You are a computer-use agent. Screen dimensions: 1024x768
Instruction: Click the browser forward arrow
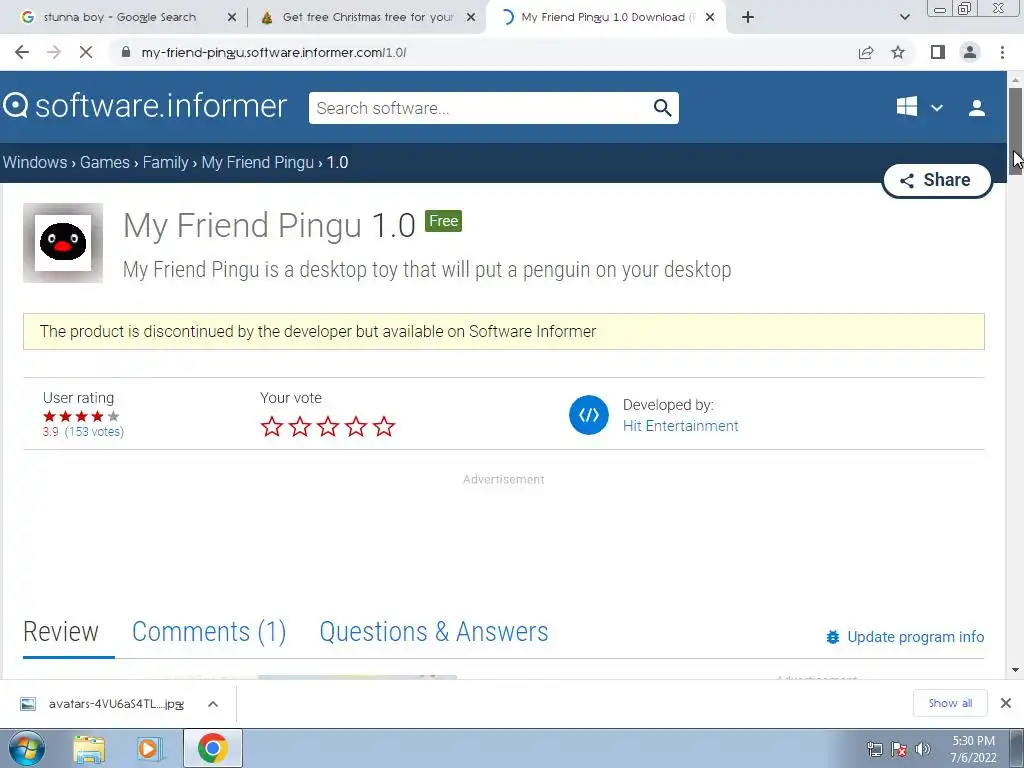point(54,52)
